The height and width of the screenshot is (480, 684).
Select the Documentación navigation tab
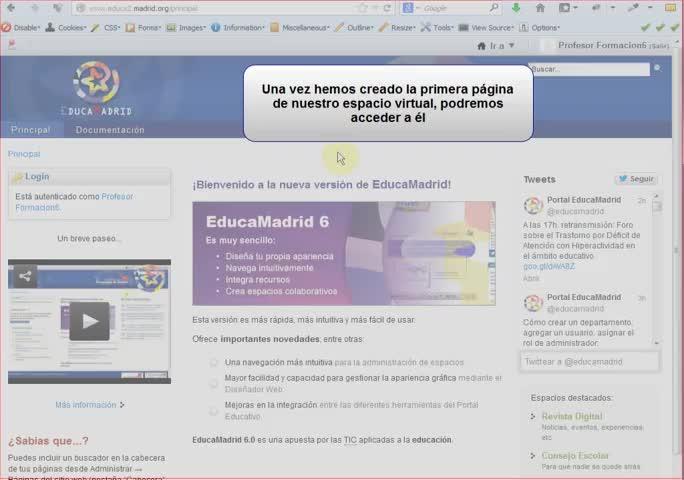(110, 130)
